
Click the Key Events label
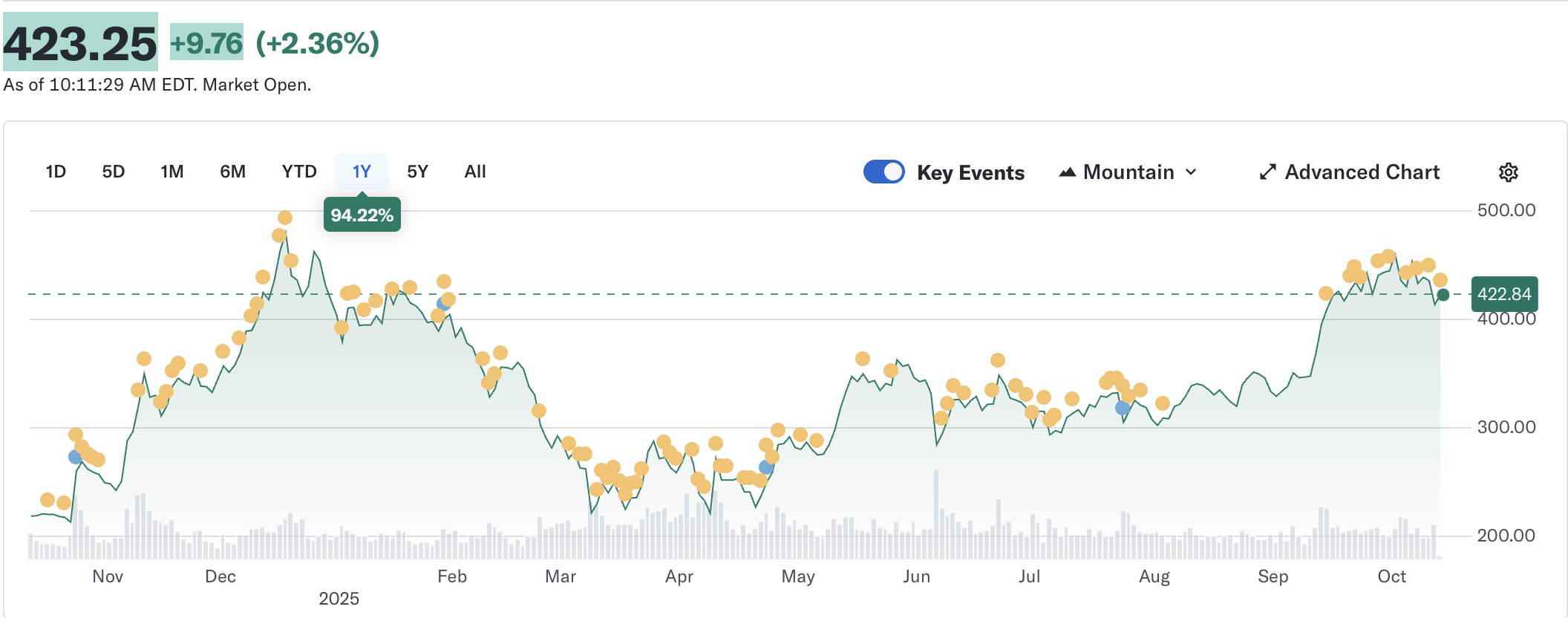click(970, 172)
